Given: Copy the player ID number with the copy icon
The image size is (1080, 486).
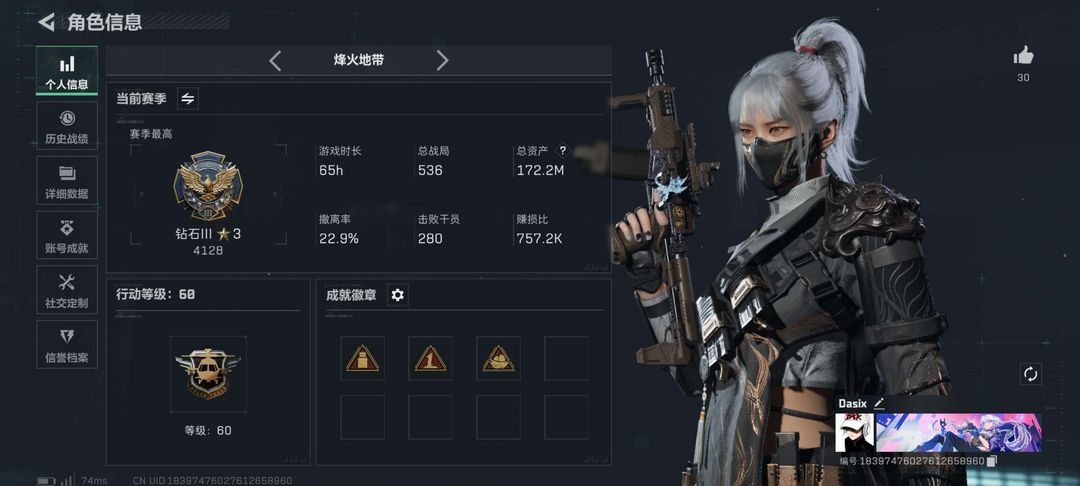Looking at the screenshot, I should [x=992, y=461].
